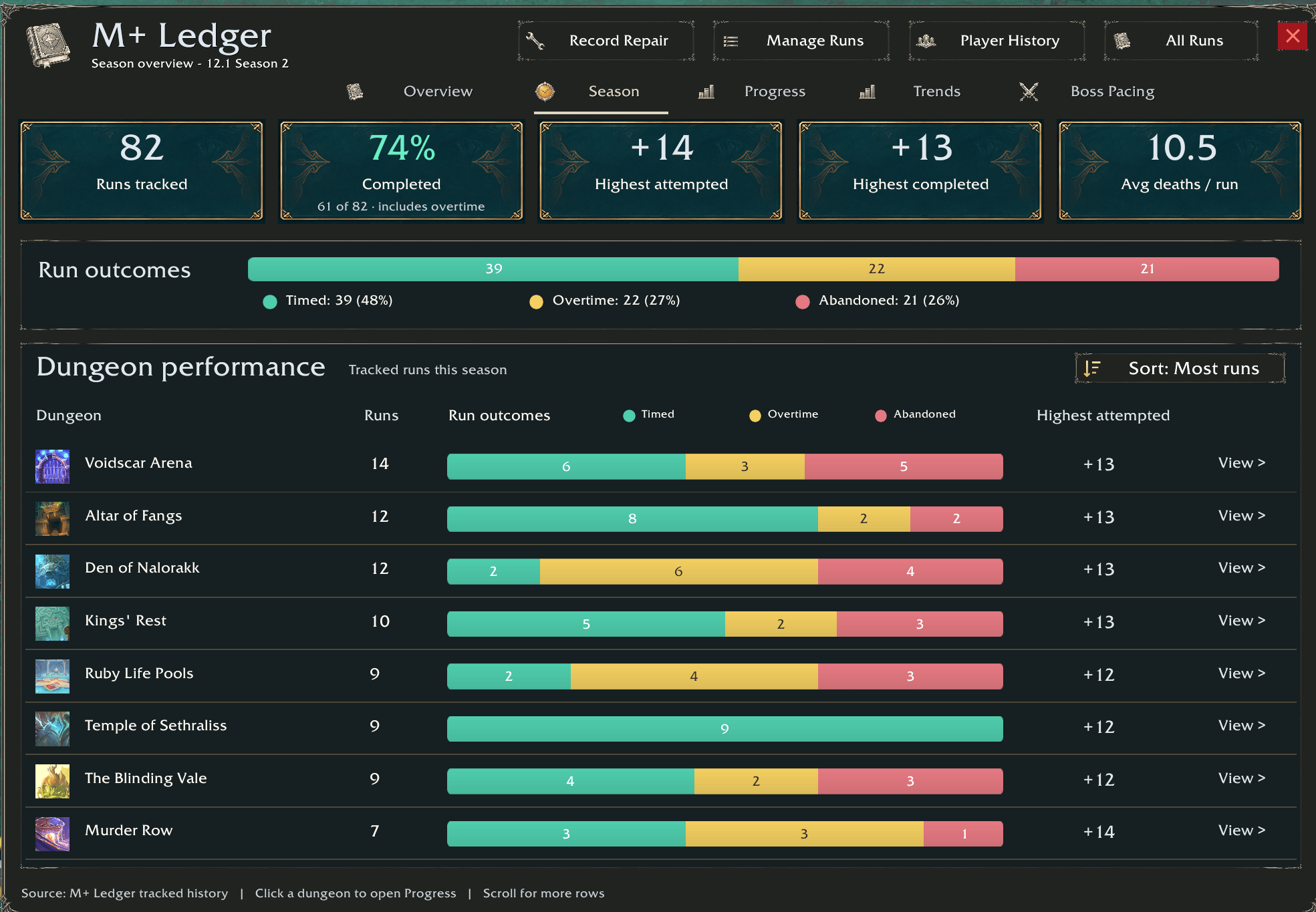Close the M+ Ledger window
Screen dimensions: 1316x912
(x=1293, y=35)
